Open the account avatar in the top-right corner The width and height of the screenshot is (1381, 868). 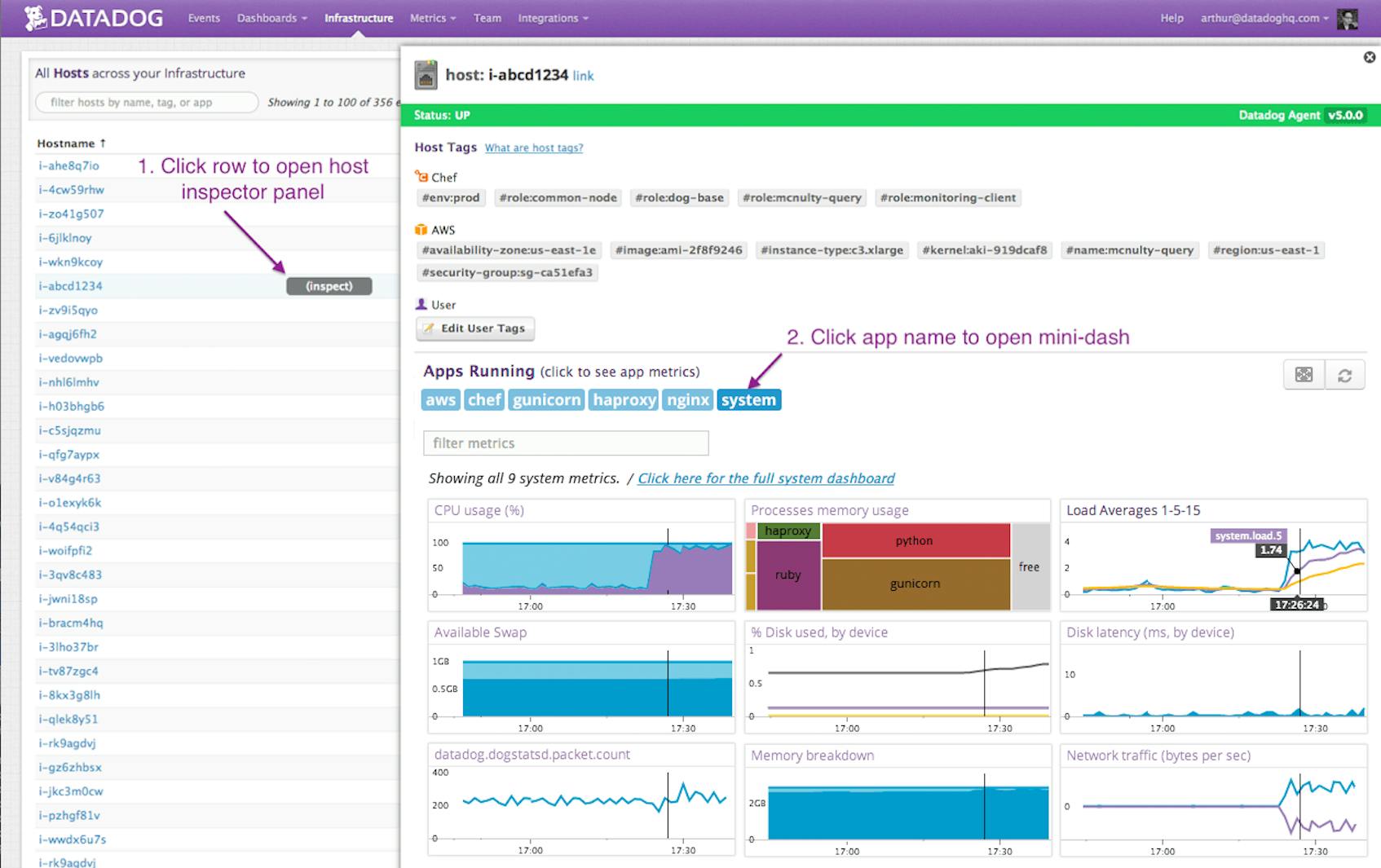(1347, 17)
